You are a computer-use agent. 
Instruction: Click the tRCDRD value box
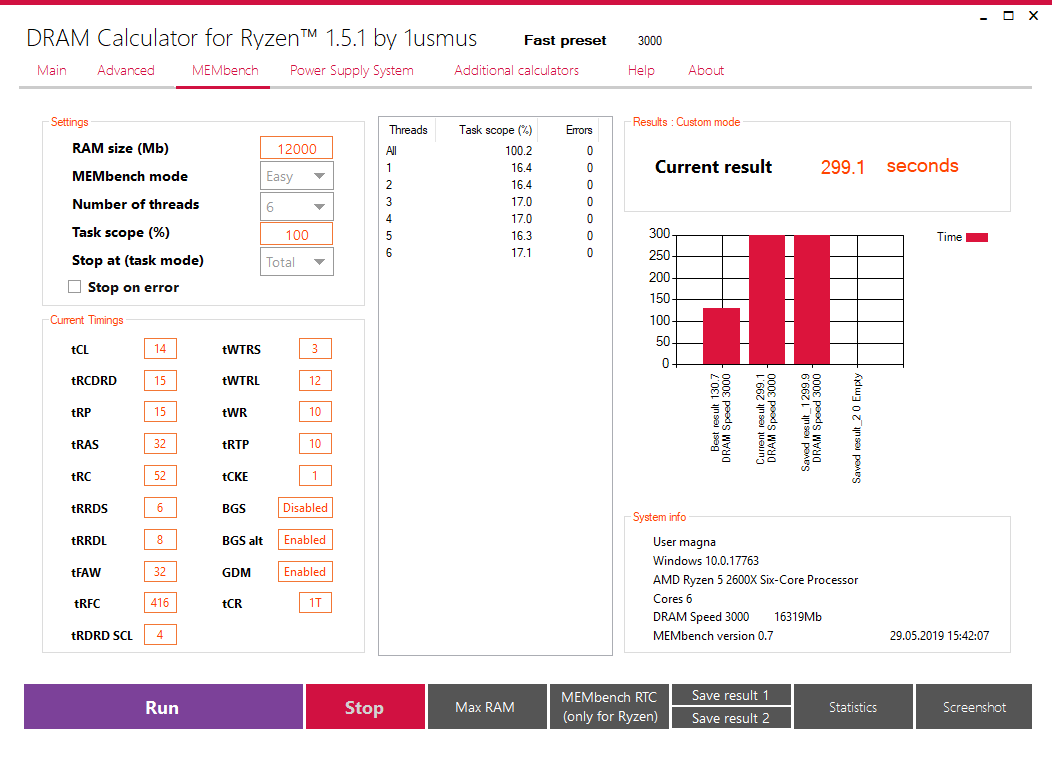(x=160, y=380)
